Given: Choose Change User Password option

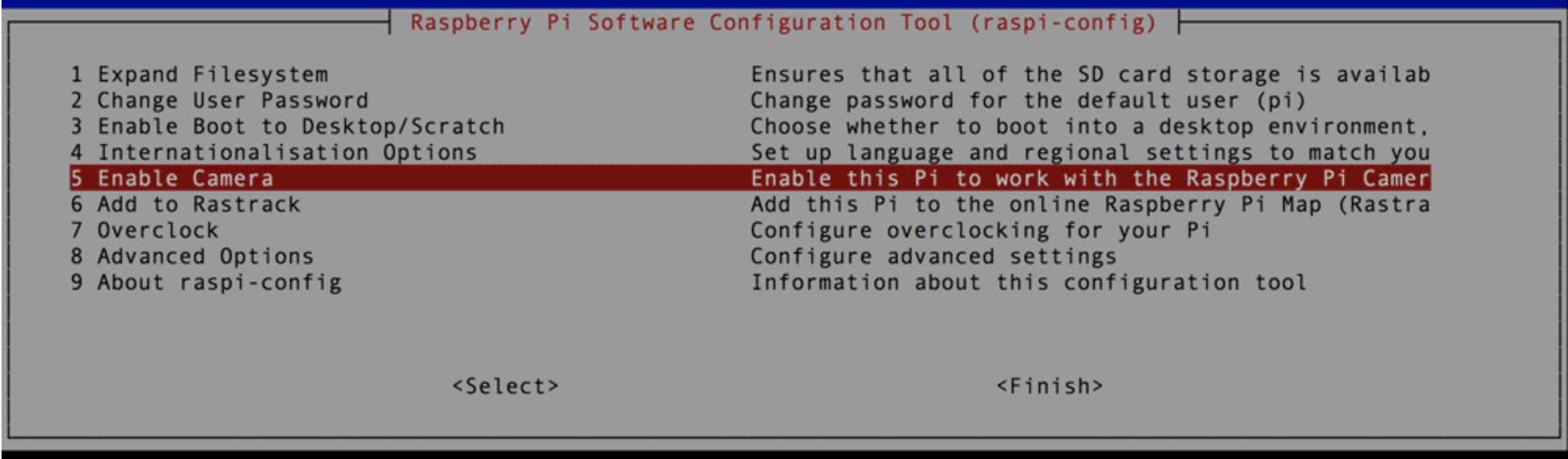Looking at the screenshot, I should pos(219,100).
